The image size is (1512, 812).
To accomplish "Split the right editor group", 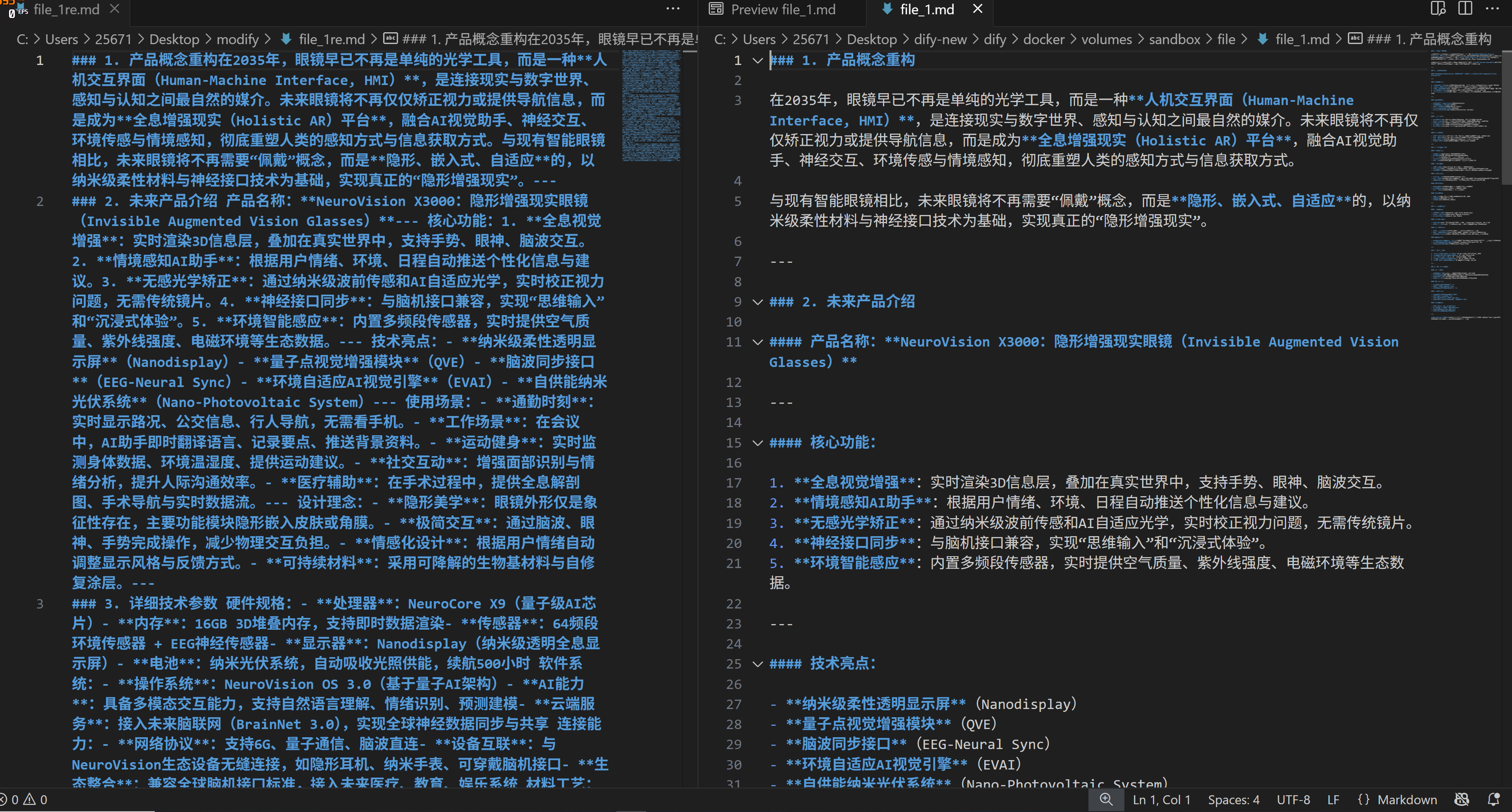I will click(x=1465, y=9).
